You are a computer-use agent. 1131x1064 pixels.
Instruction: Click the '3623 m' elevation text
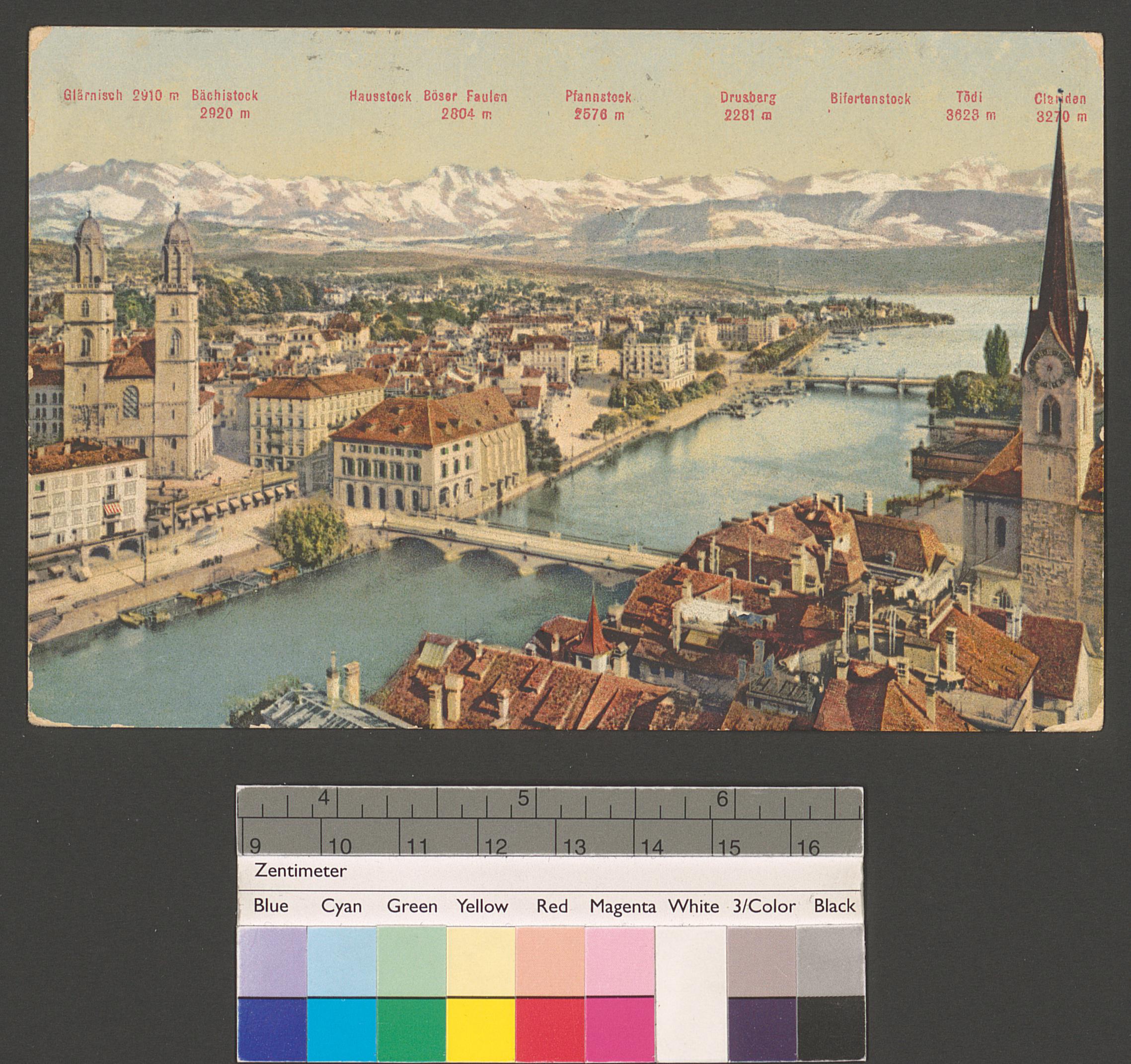click(x=971, y=115)
